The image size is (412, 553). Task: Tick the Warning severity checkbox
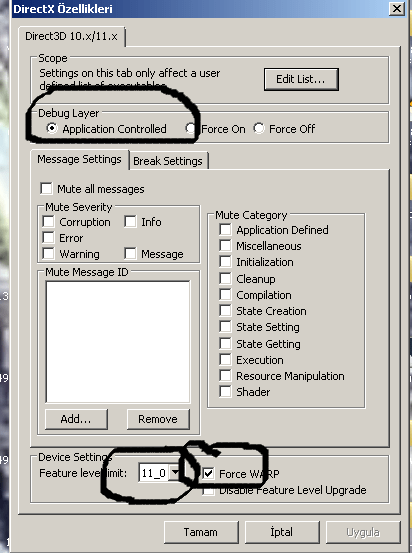coord(48,254)
